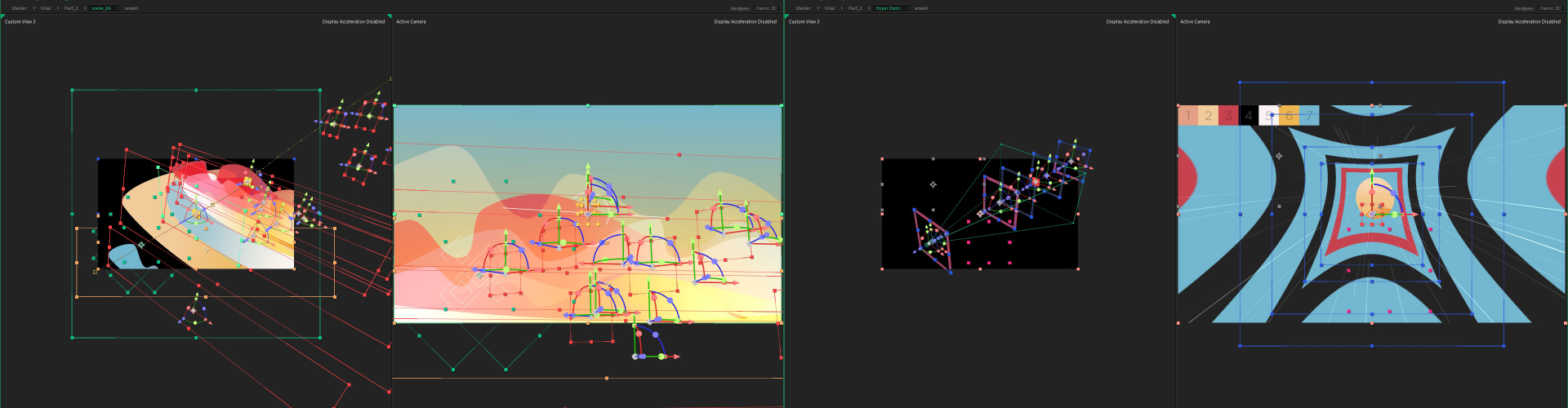The height and width of the screenshot is (408, 1568).
Task: Click the chevron between scene_04 and woosh
Action: point(118,8)
